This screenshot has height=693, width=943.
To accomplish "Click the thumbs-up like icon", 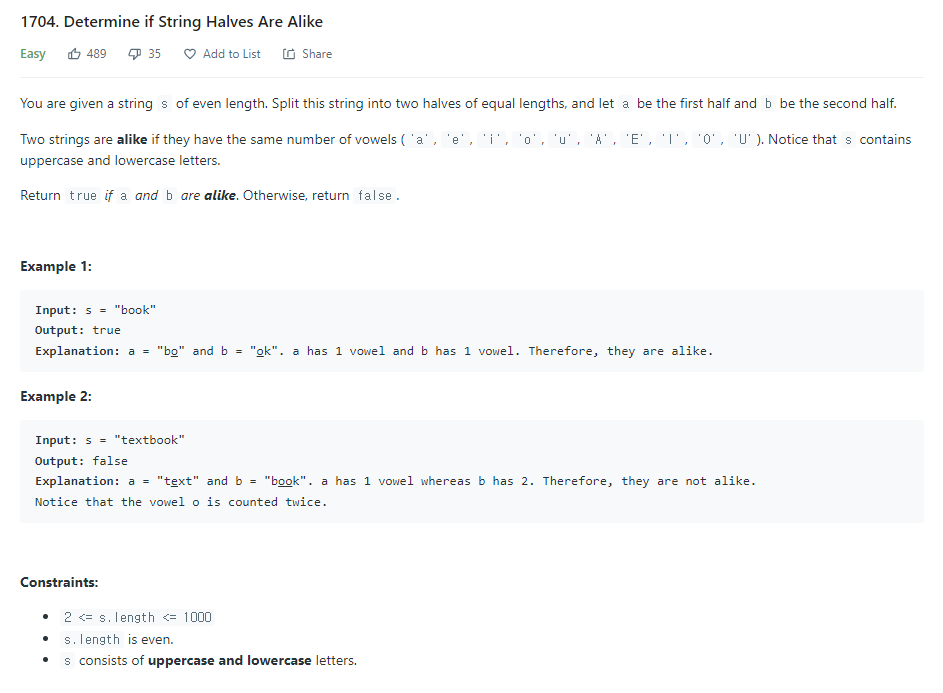I will coord(74,54).
